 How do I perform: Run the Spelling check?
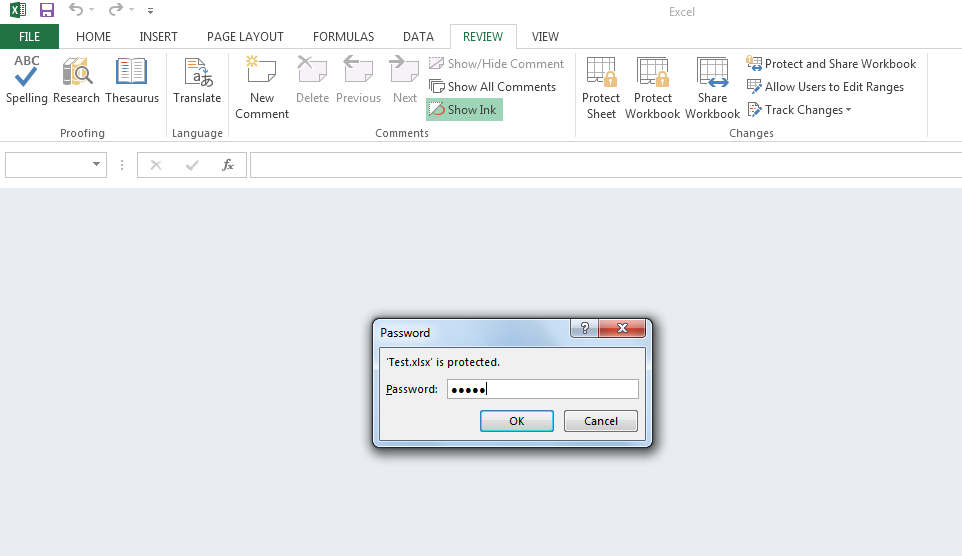coord(26,80)
